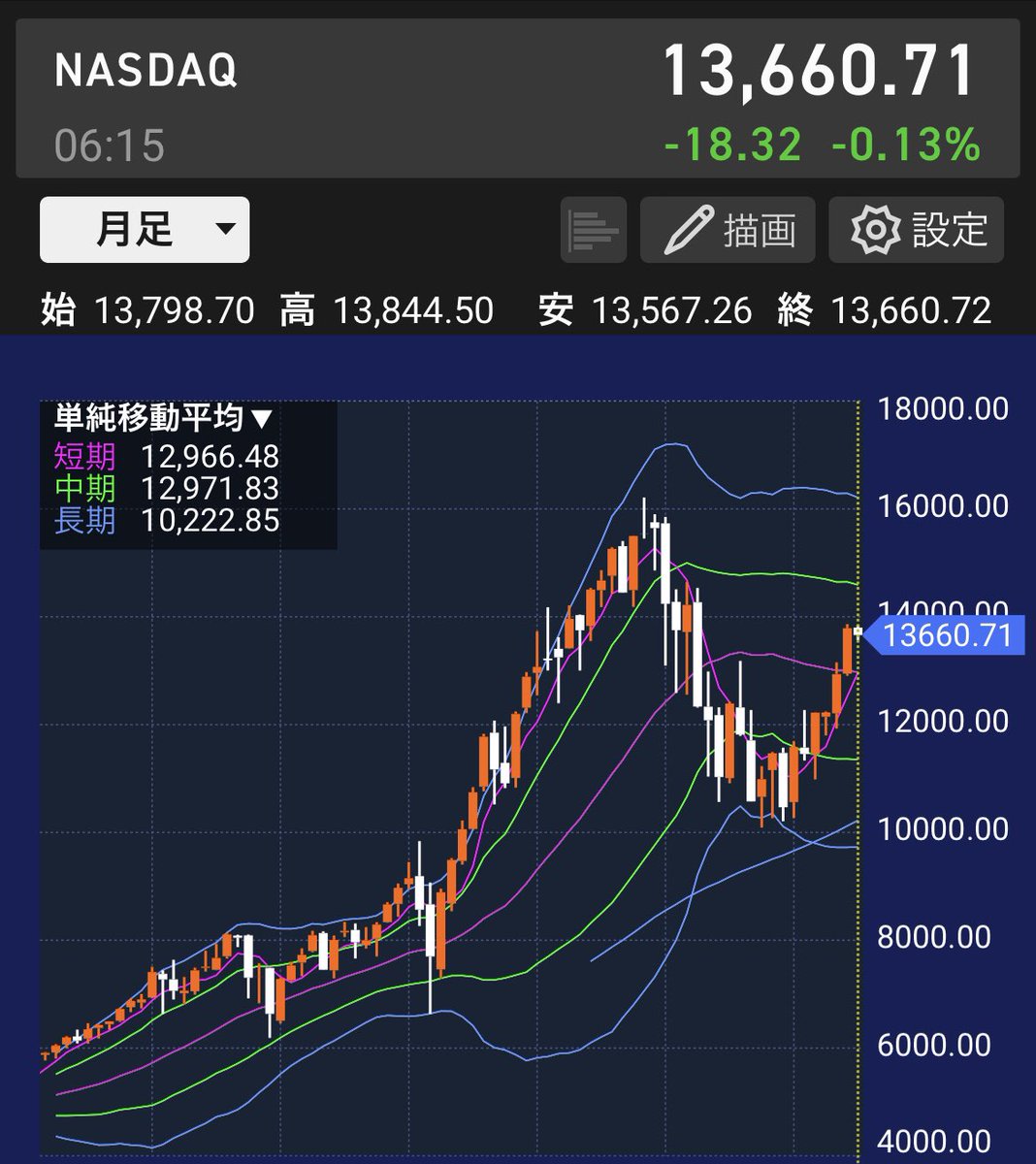Viewport: 1036px width, 1164px height.
Task: Click the gear icon in 設定
Action: 876,231
